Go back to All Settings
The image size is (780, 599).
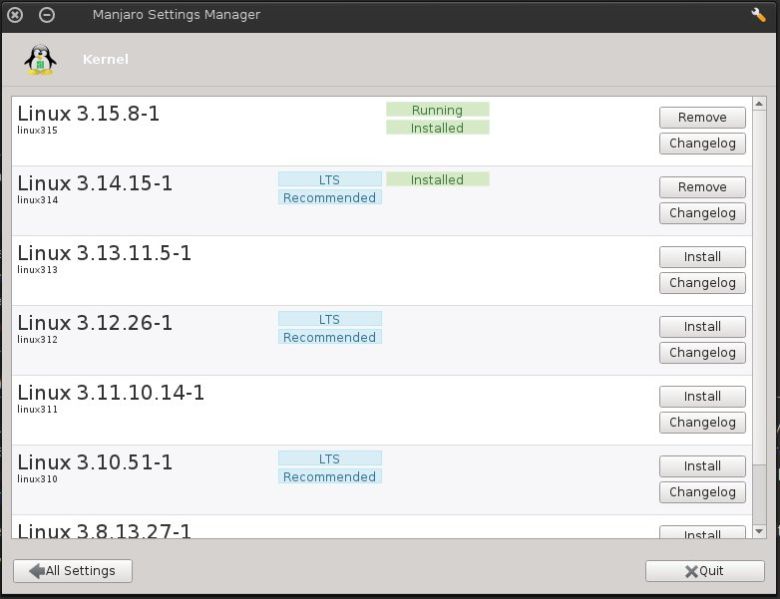tap(73, 571)
